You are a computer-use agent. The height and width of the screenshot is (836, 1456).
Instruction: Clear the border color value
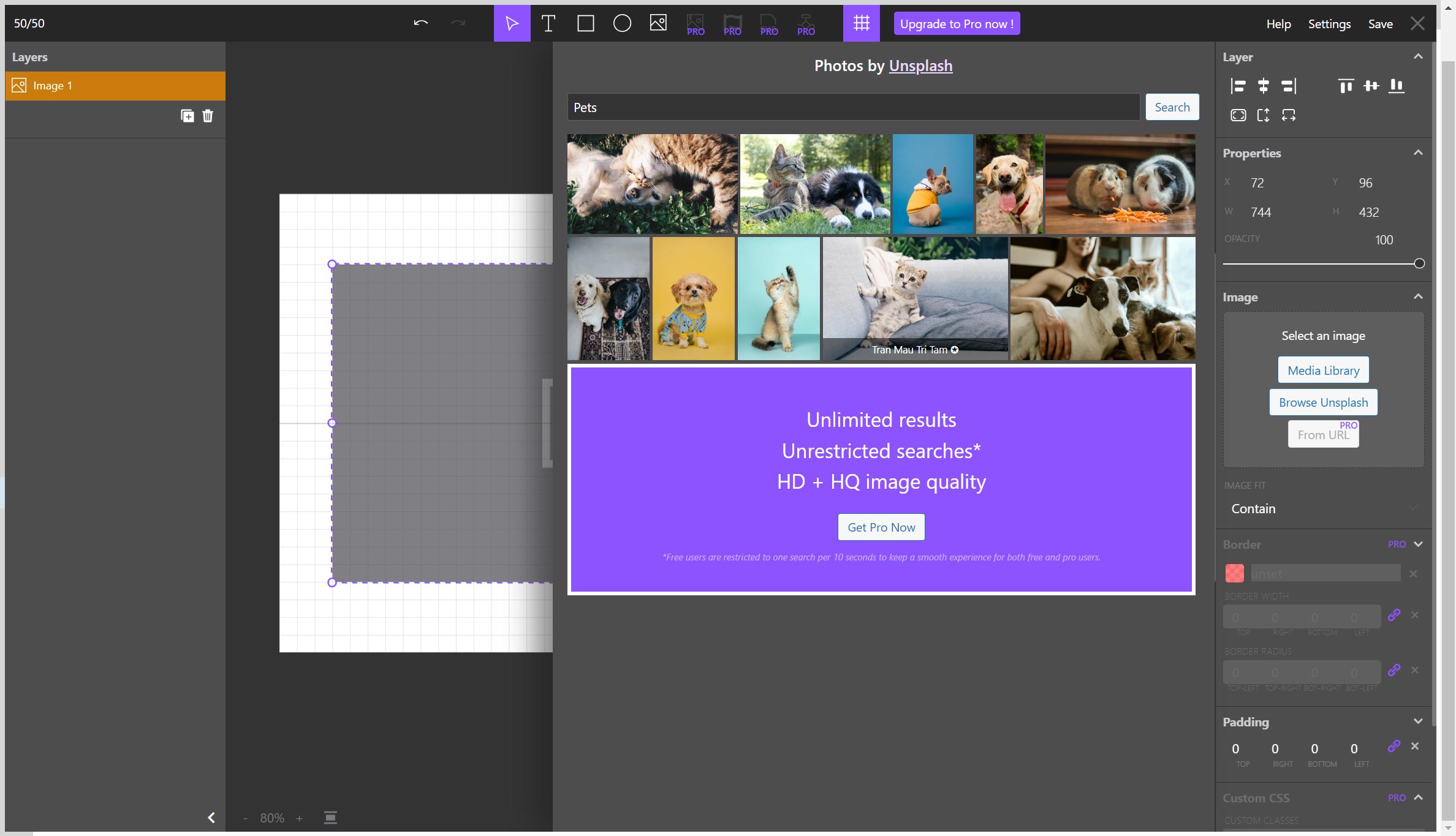click(1413, 574)
